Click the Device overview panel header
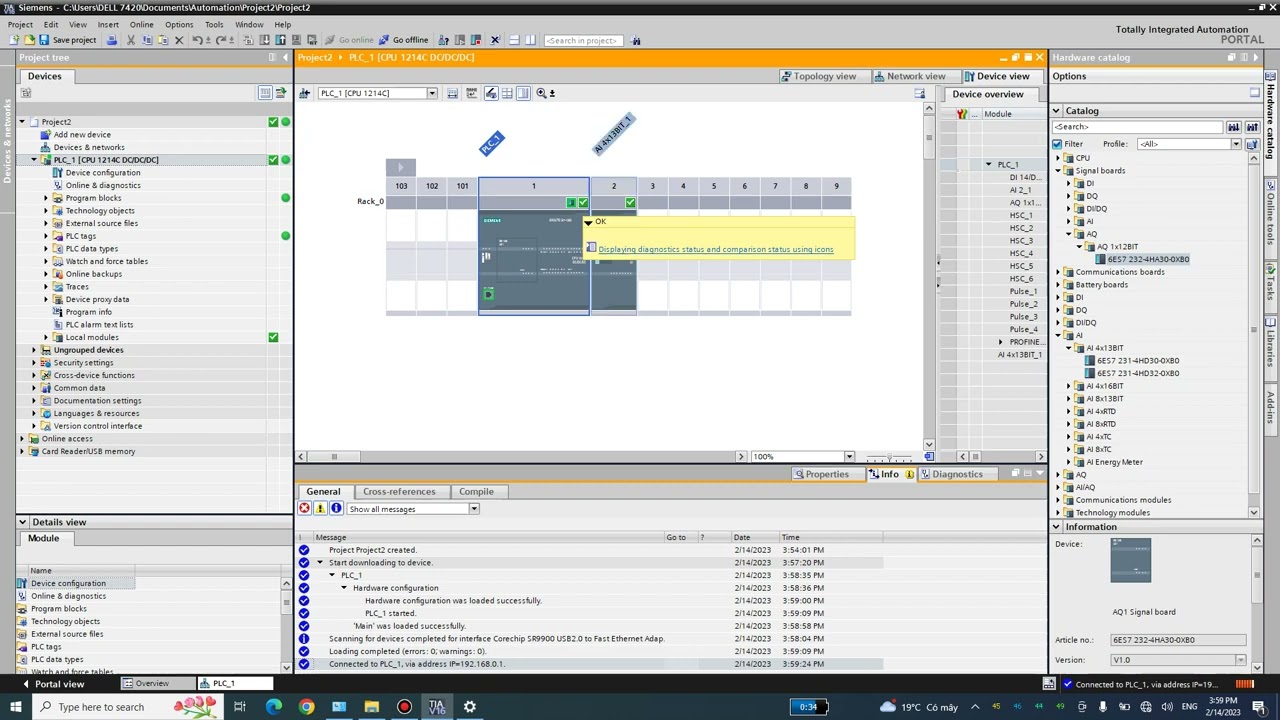Image resolution: width=1280 pixels, height=720 pixels. (x=988, y=94)
